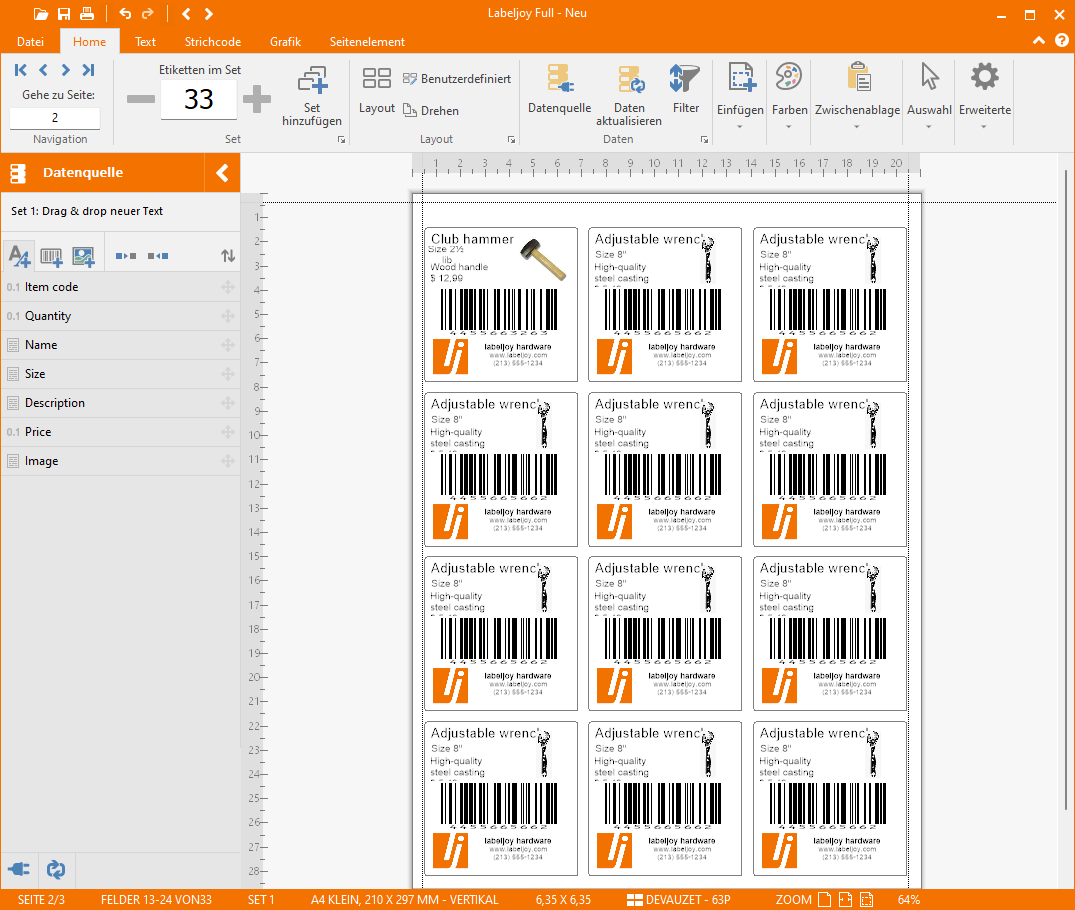
Task: Select the Item code field
Action: pyautogui.click(x=121, y=287)
